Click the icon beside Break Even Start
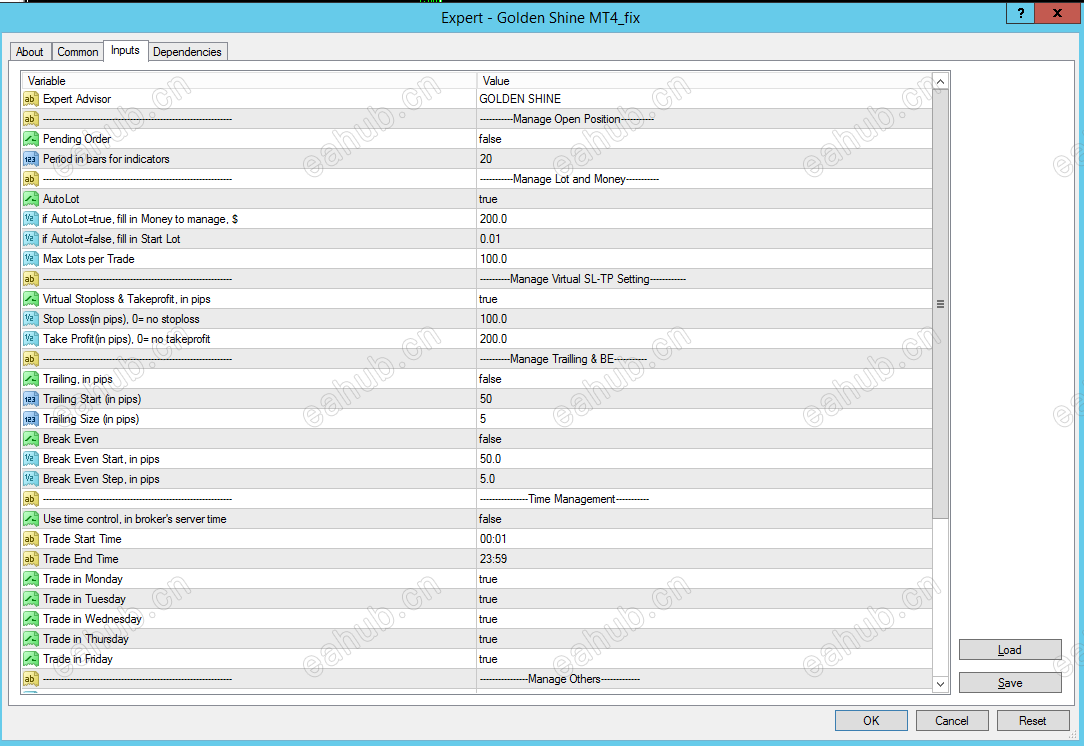 coord(30,460)
